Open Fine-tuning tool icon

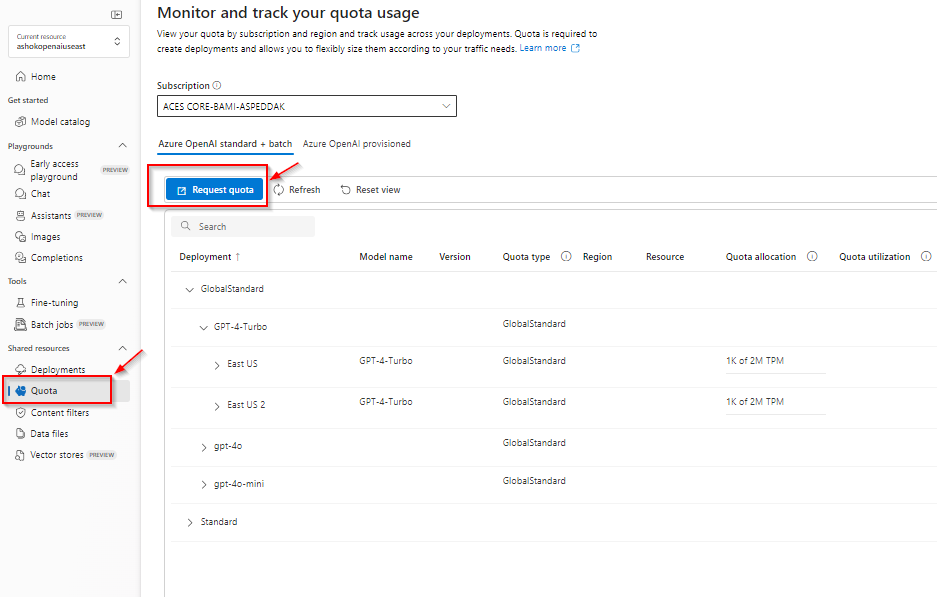(20, 303)
